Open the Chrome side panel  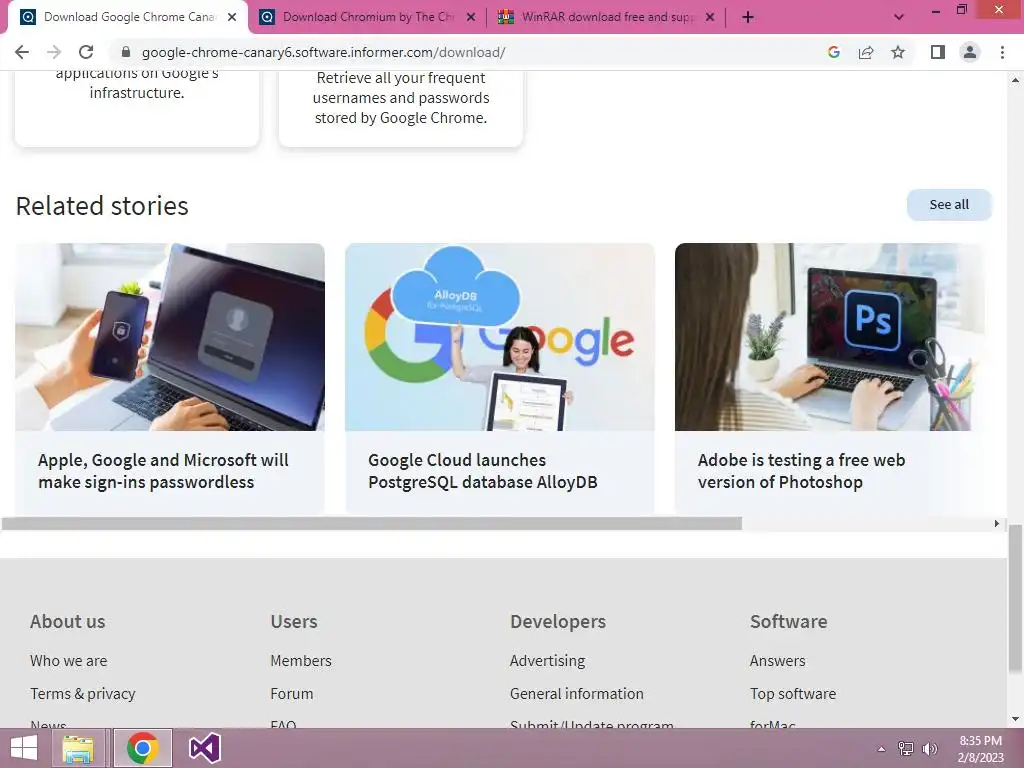(x=938, y=52)
